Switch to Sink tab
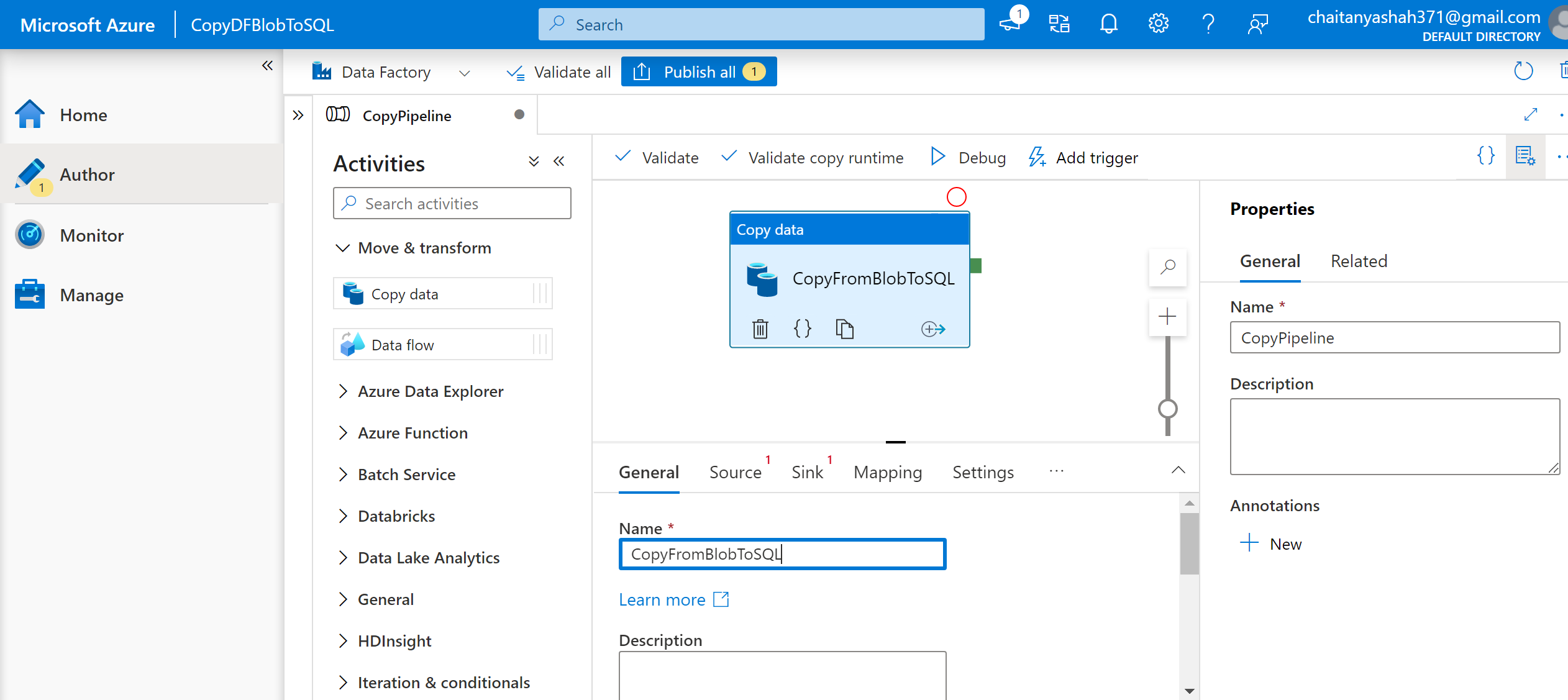Image resolution: width=1568 pixels, height=700 pixels. pos(808,473)
